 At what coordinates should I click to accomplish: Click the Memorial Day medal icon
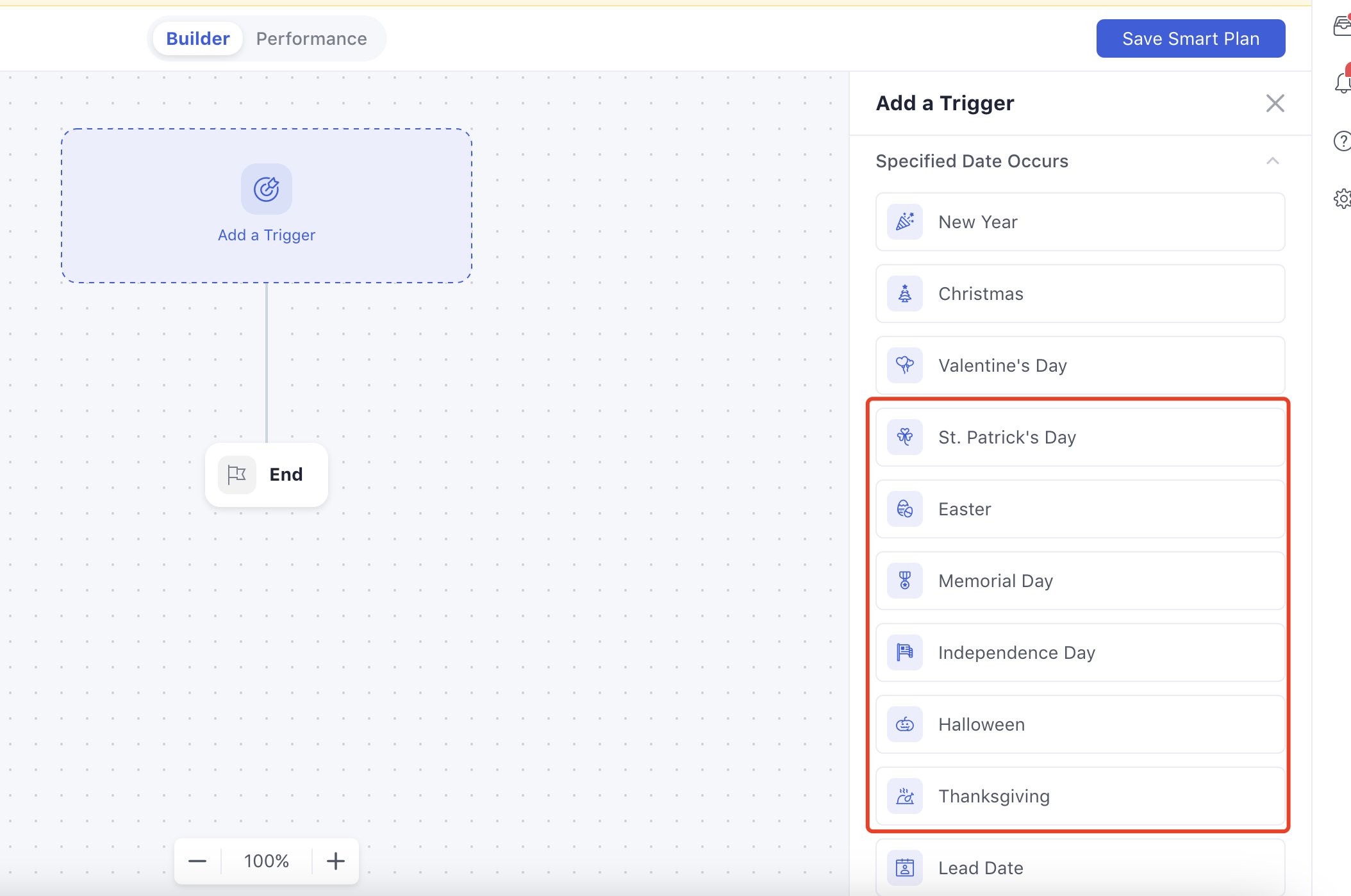(904, 581)
